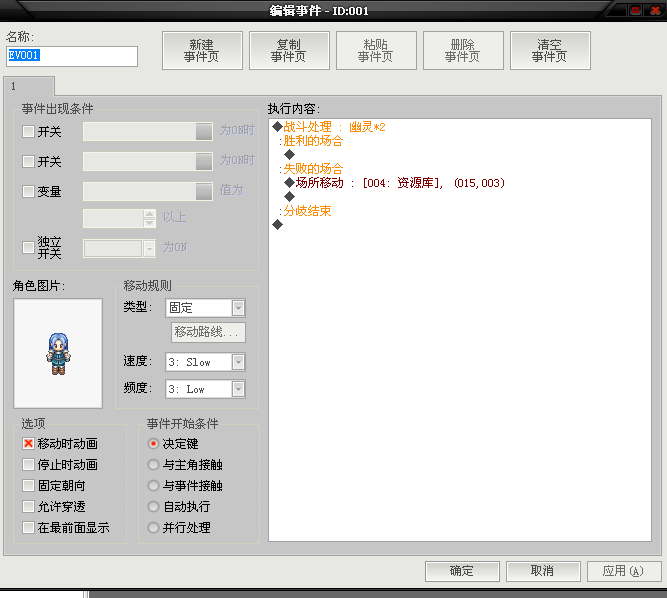Open the 速度 speed dropdown
The image size is (667, 598).
coord(238,362)
